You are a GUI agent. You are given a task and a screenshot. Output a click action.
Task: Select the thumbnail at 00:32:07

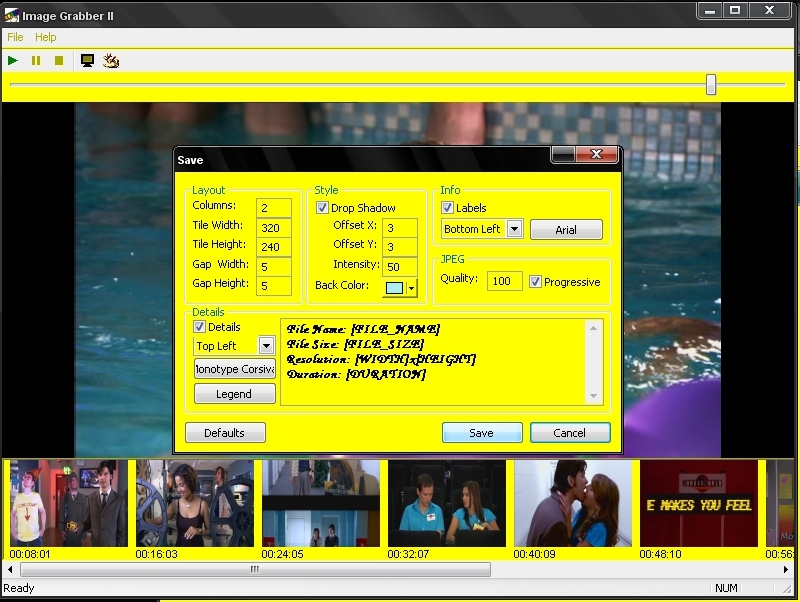[x=447, y=503]
